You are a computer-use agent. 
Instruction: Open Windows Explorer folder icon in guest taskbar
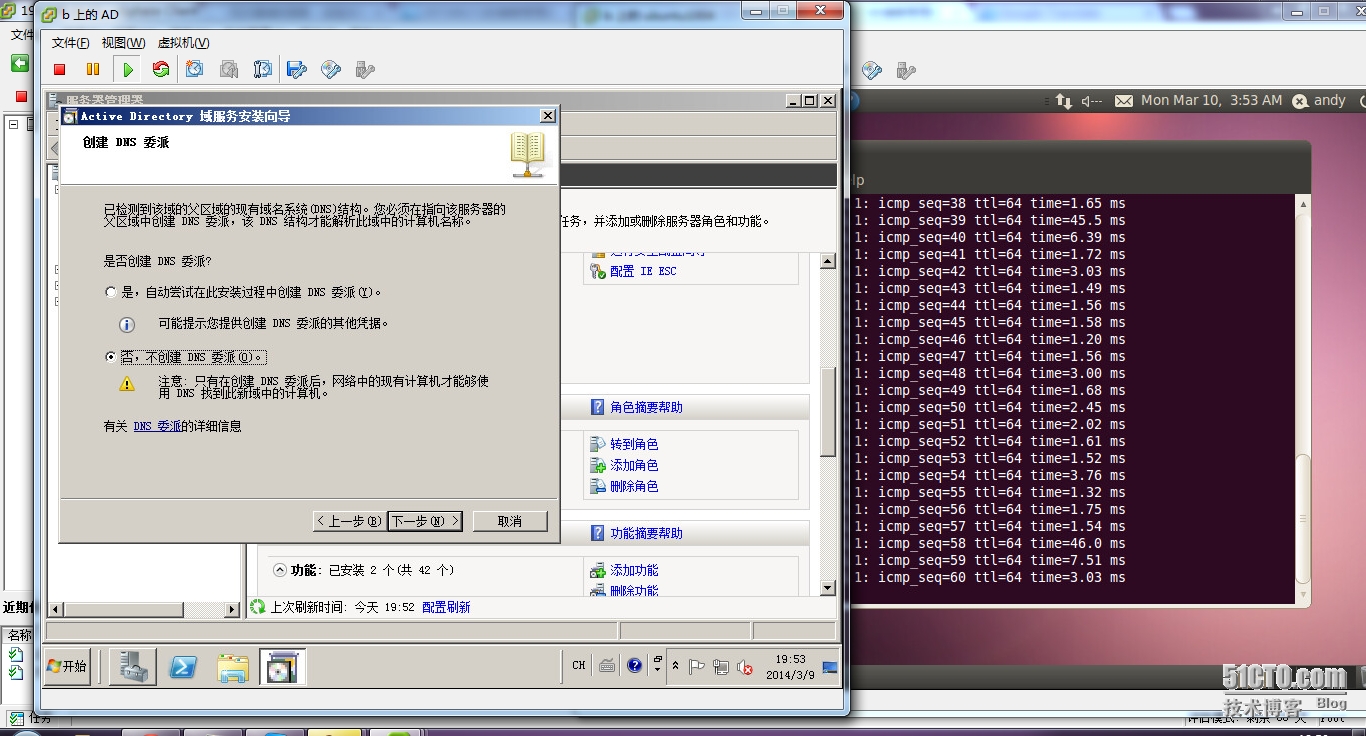pos(233,667)
